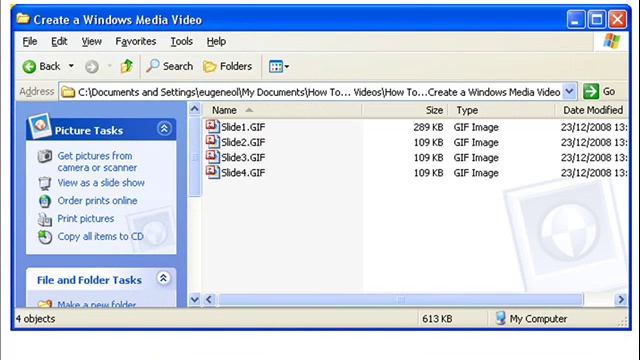The image size is (640, 360).
Task: Open the Edit menu
Action: pyautogui.click(x=59, y=42)
